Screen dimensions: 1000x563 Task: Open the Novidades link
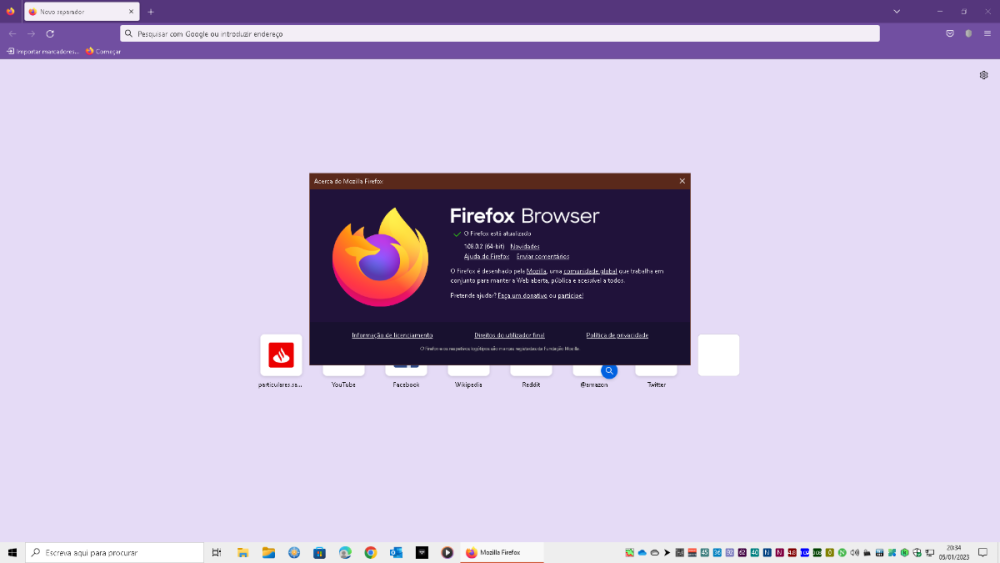click(525, 247)
